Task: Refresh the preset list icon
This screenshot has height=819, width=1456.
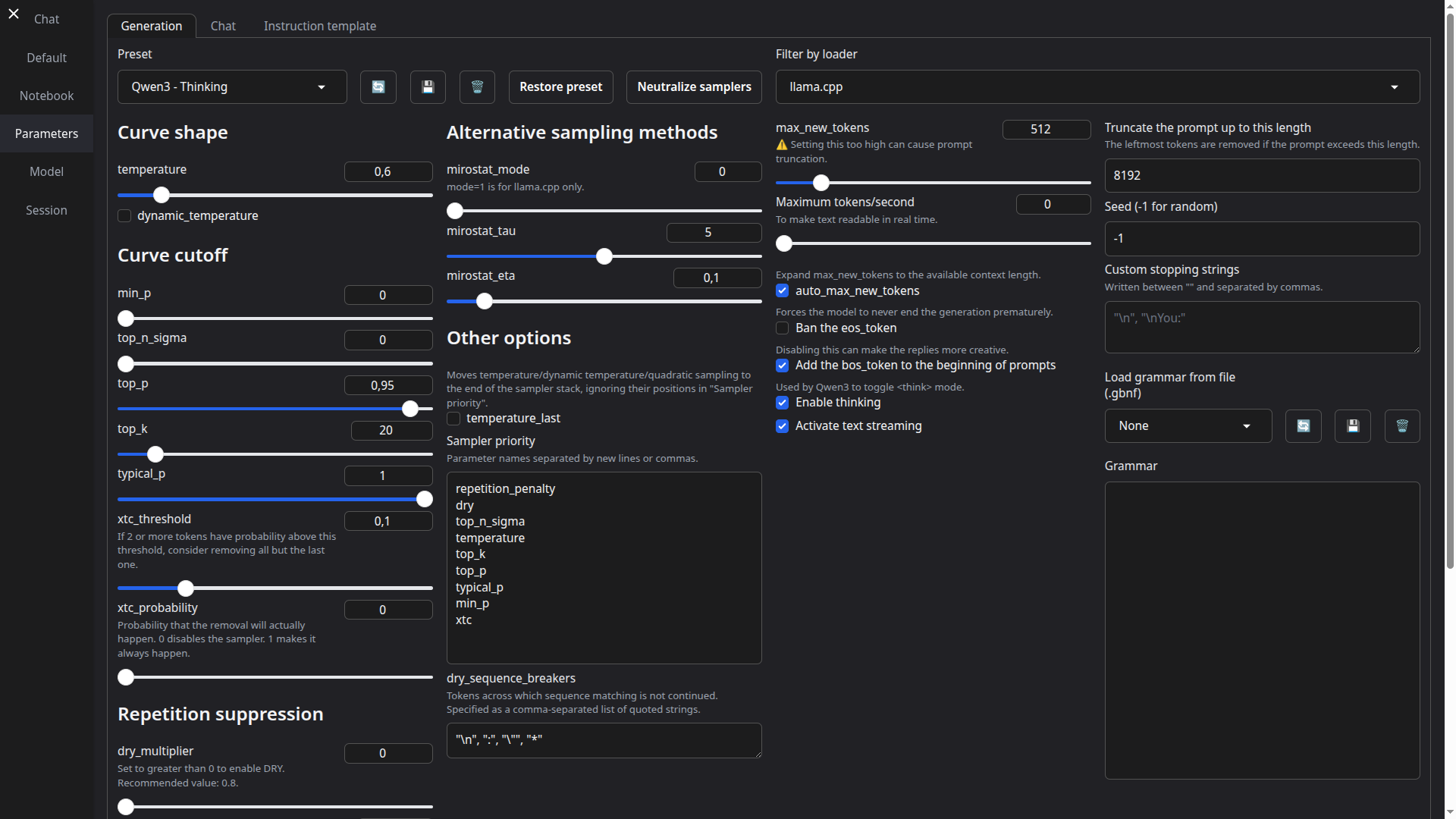Action: click(x=378, y=86)
